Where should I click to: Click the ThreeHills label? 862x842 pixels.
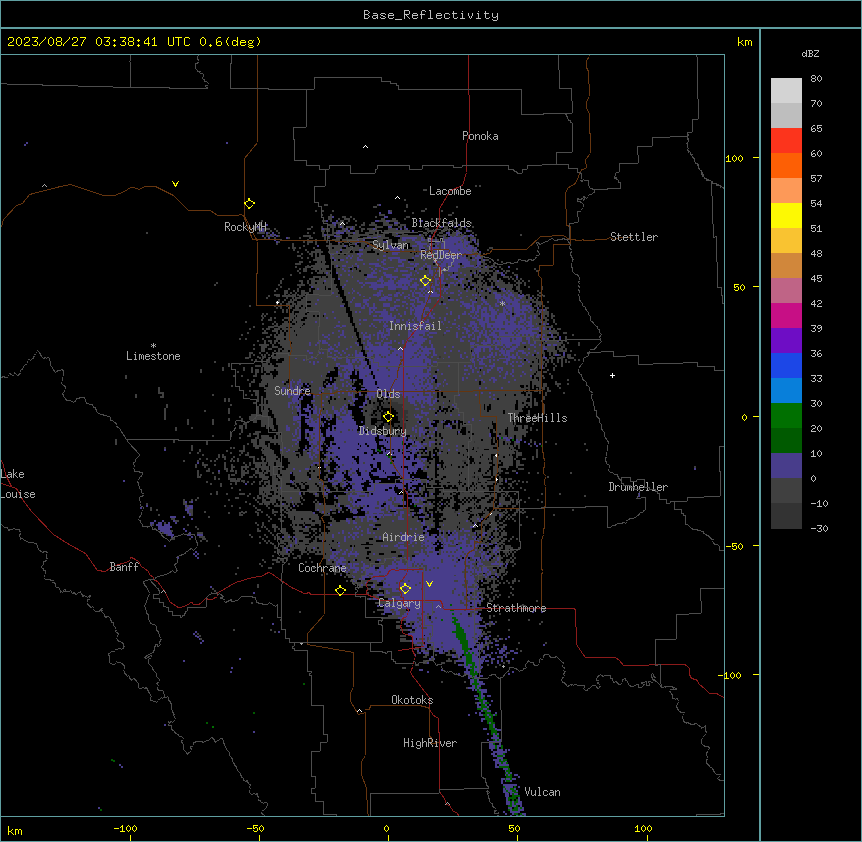click(537, 418)
